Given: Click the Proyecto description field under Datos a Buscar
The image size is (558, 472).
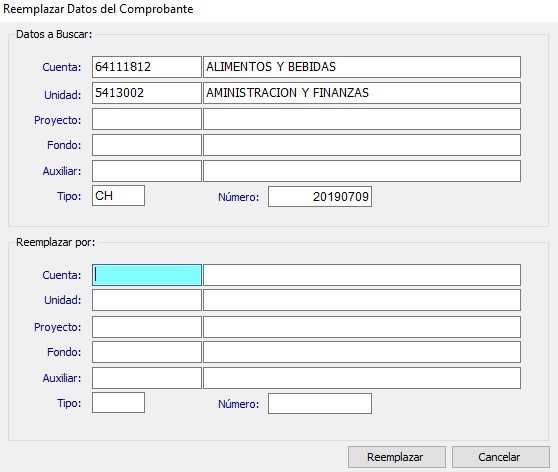Looking at the screenshot, I should point(362,119).
